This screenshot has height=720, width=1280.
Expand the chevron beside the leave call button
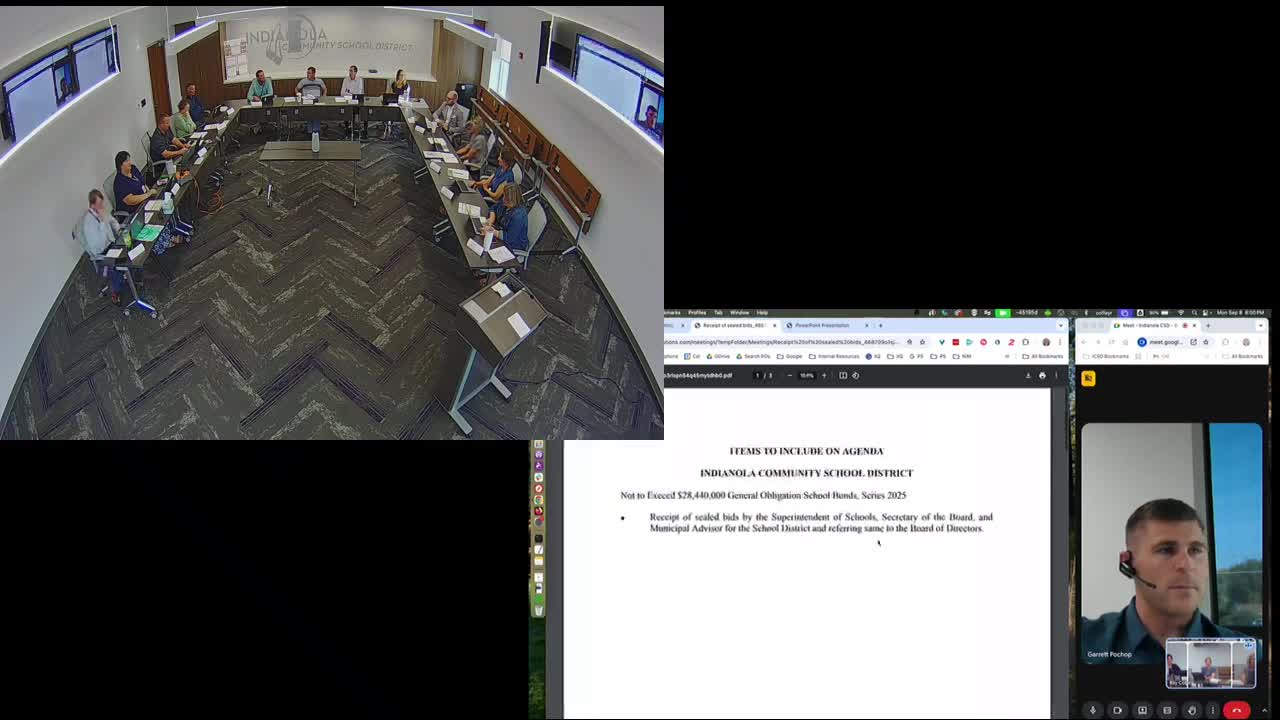1264,710
